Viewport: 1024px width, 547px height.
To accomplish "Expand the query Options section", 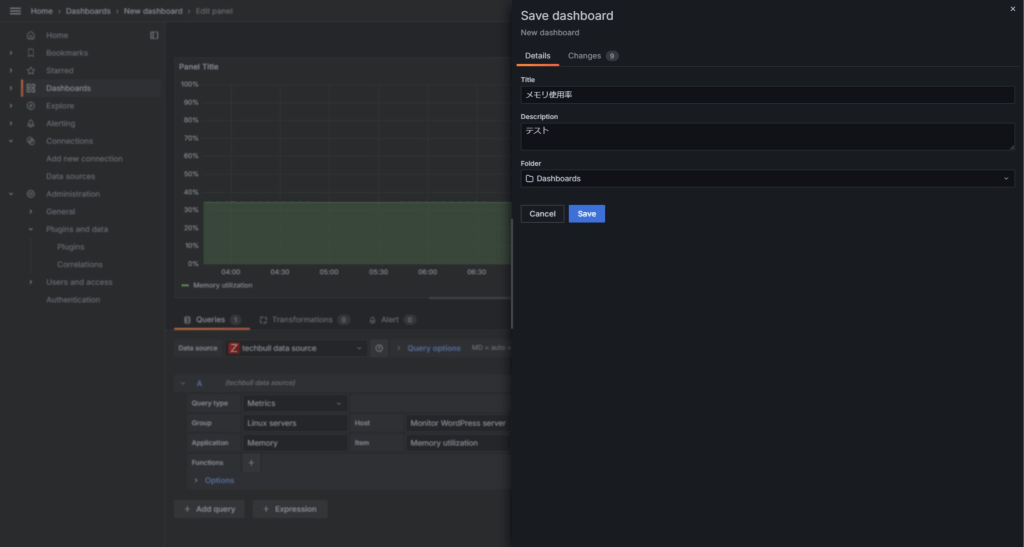I will click(212, 480).
